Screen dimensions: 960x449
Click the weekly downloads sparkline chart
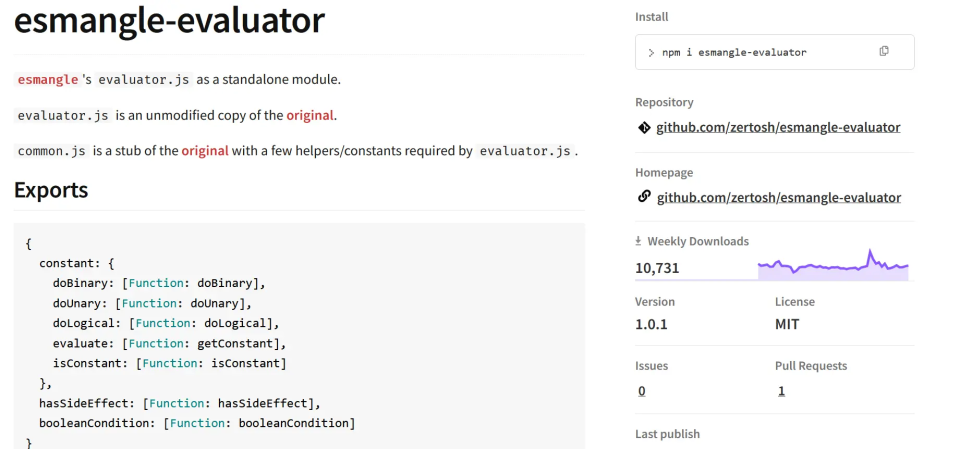(x=833, y=266)
